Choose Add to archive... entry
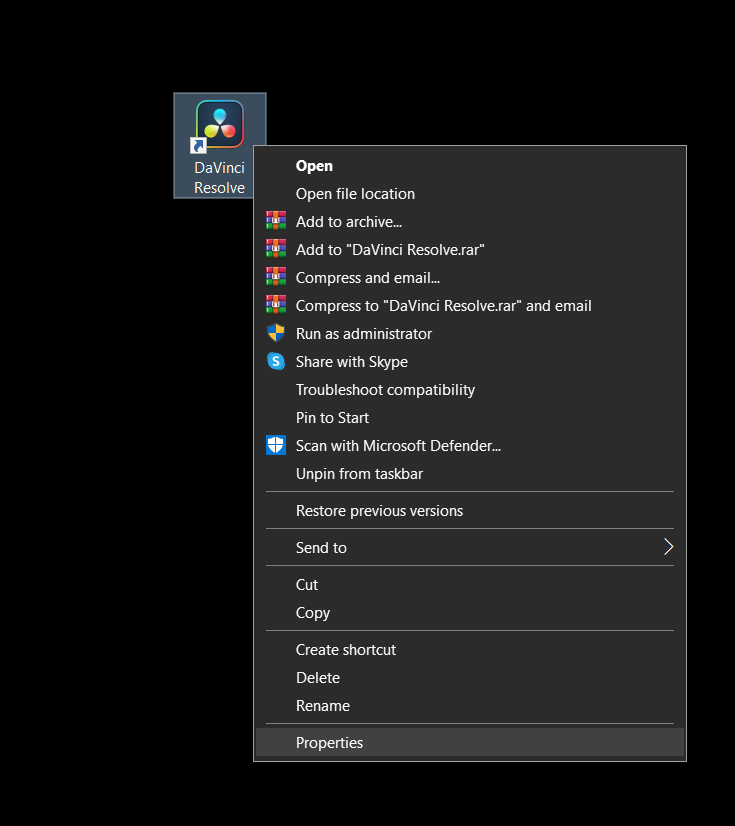The image size is (735, 826). [470, 222]
